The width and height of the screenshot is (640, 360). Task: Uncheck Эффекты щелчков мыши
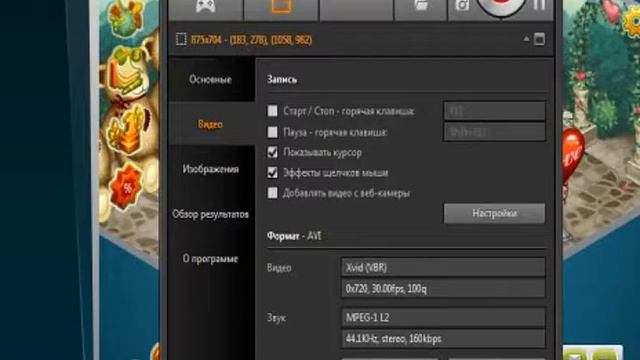click(272, 173)
